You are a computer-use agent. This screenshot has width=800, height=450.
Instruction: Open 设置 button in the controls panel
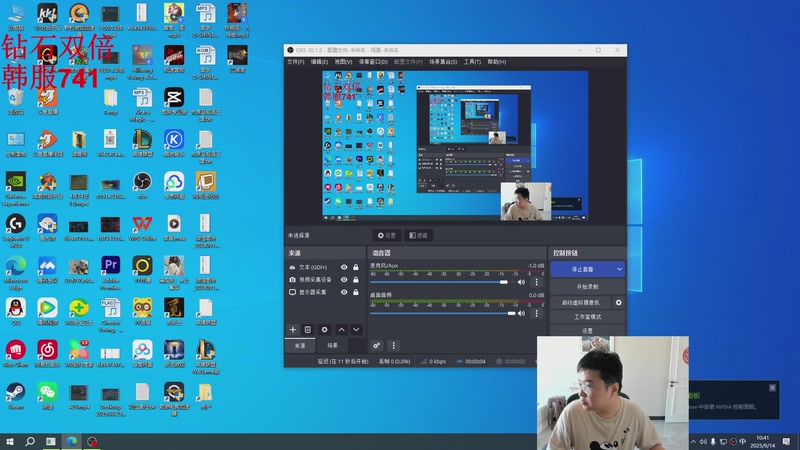(x=588, y=331)
